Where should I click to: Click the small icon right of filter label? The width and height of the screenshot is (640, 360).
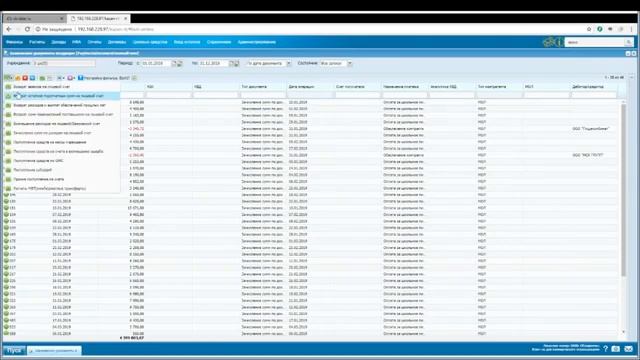(x=134, y=78)
